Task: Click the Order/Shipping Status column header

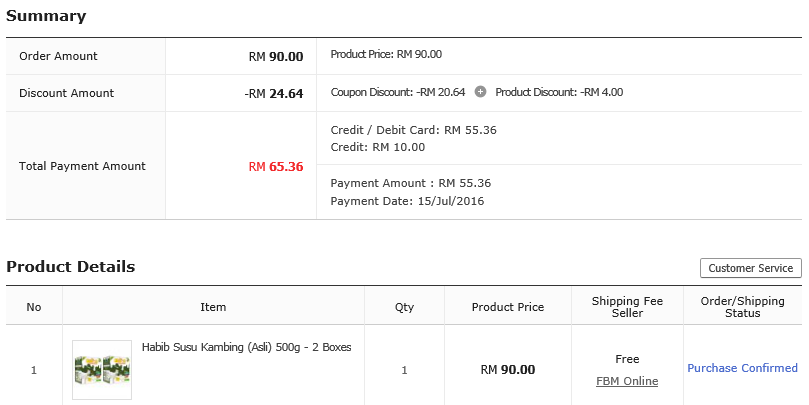Action: 742,307
